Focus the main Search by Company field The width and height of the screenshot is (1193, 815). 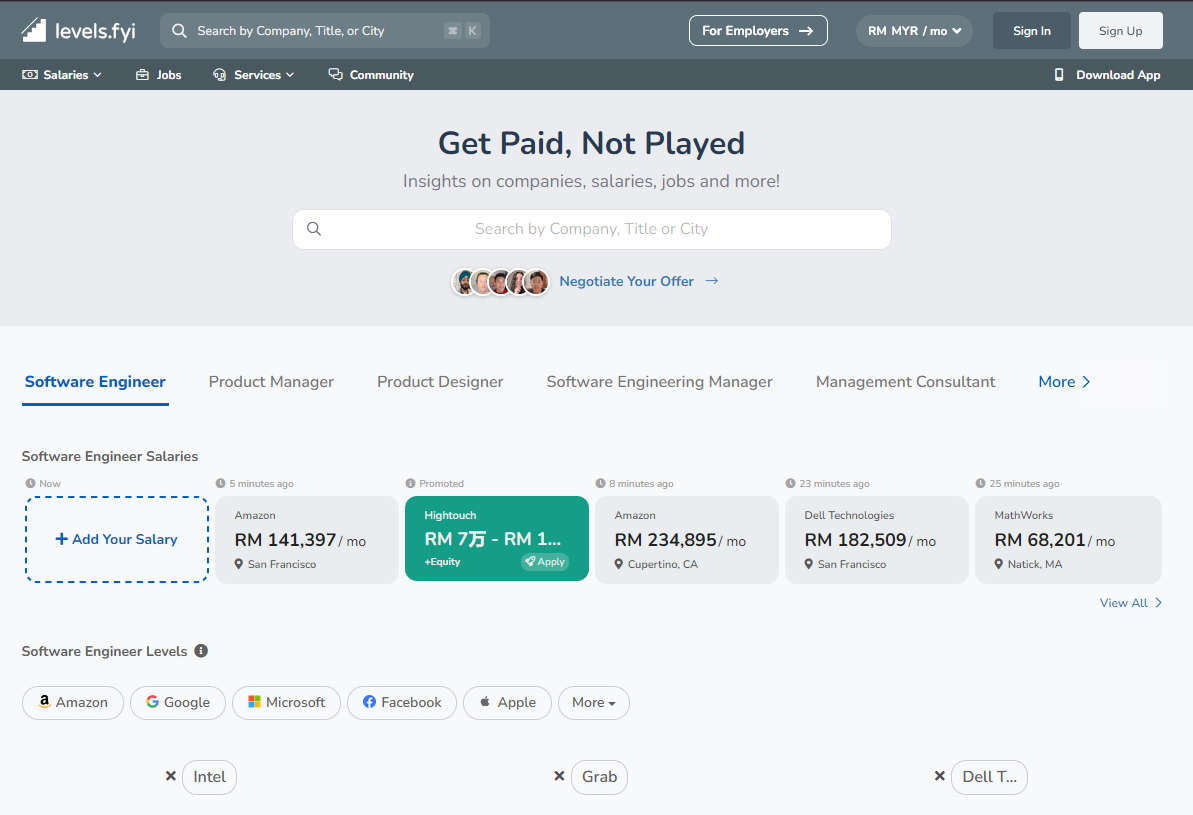[591, 229]
